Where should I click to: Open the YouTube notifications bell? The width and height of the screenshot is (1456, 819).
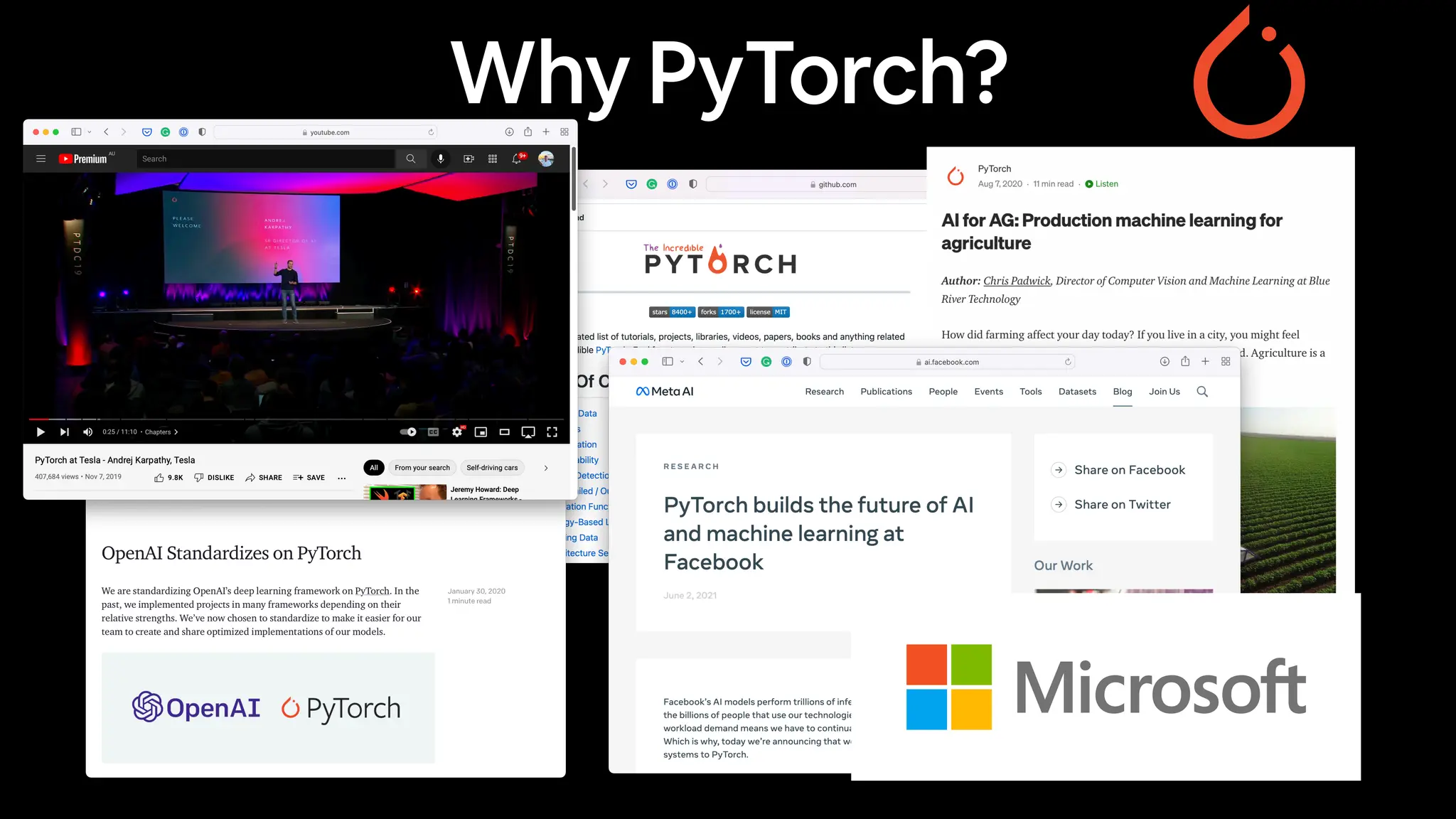click(x=517, y=159)
